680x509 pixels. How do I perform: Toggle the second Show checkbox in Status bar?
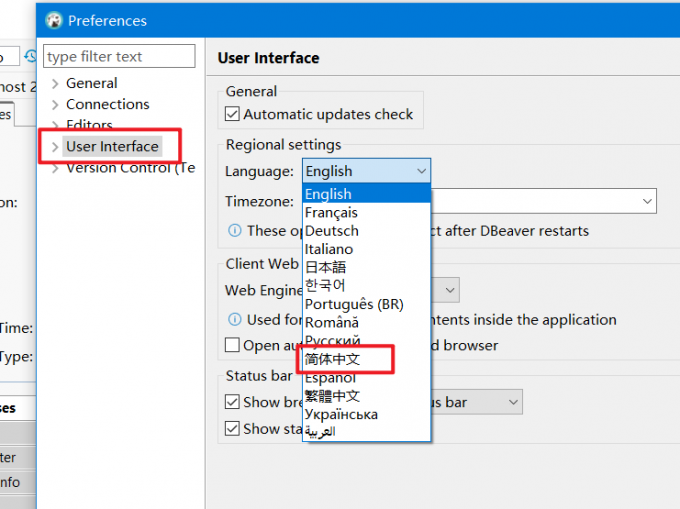click(233, 428)
